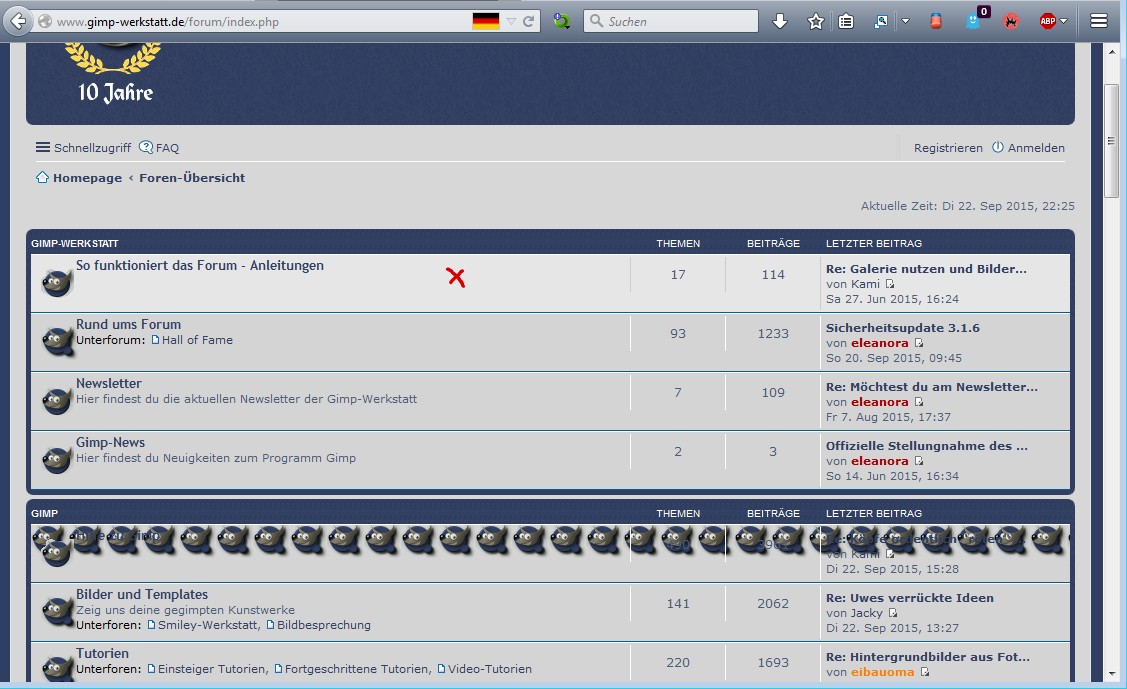The width and height of the screenshot is (1127, 689).
Task: Open eibauoma user profile
Action: tap(882, 672)
